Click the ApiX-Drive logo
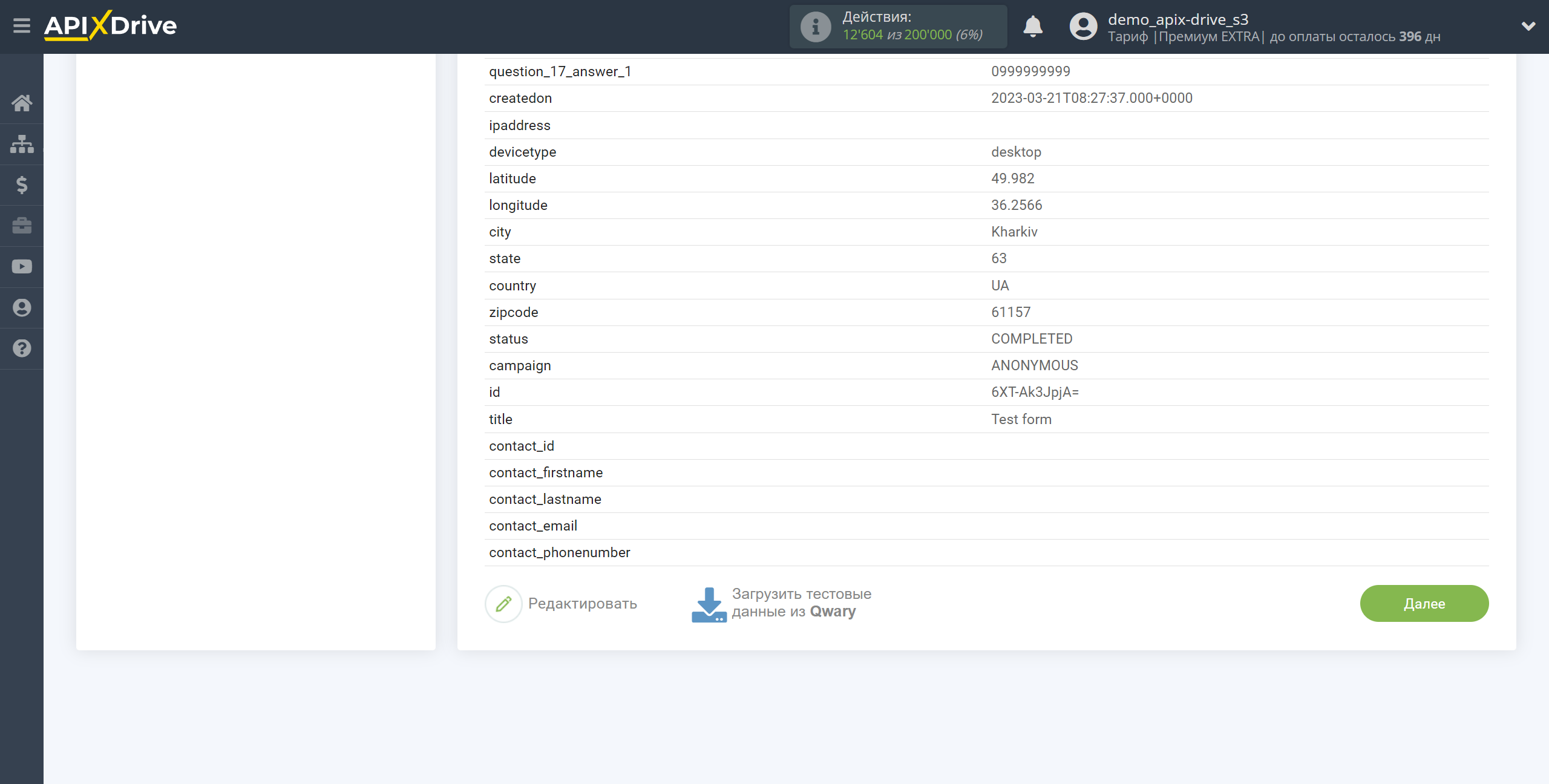This screenshot has width=1549, height=784. [x=110, y=26]
